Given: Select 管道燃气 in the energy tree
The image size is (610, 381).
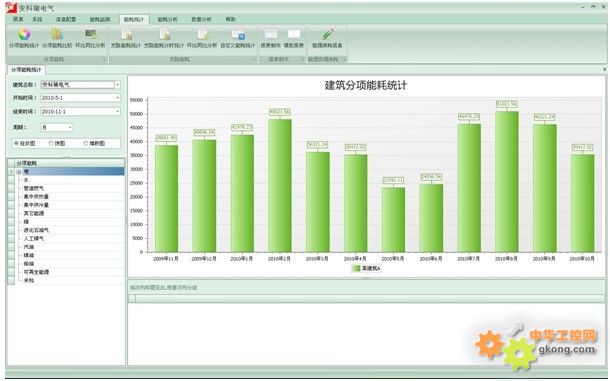Looking at the screenshot, I should click(x=34, y=188).
